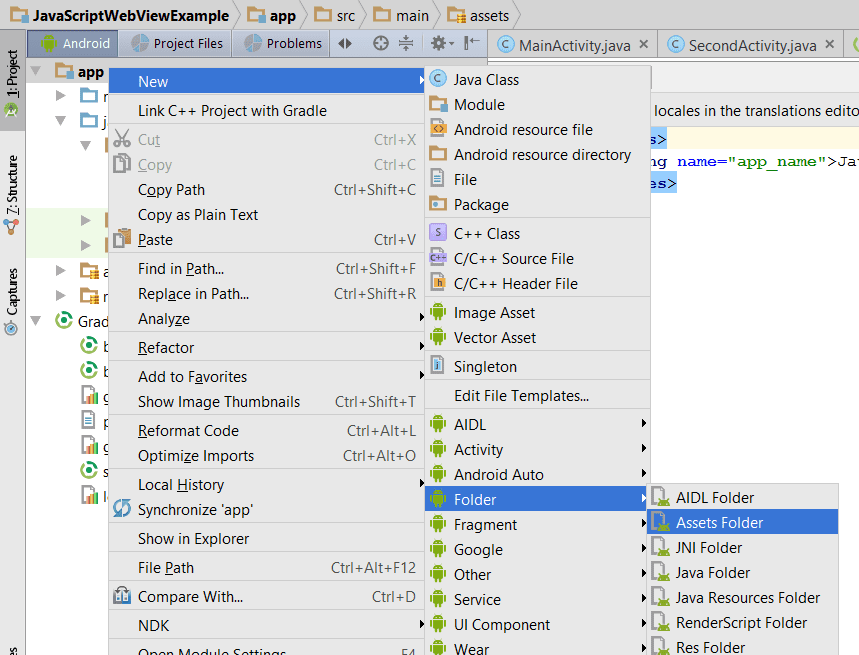The image size is (859, 655).
Task: Create a new Java Class
Action: coord(537,80)
